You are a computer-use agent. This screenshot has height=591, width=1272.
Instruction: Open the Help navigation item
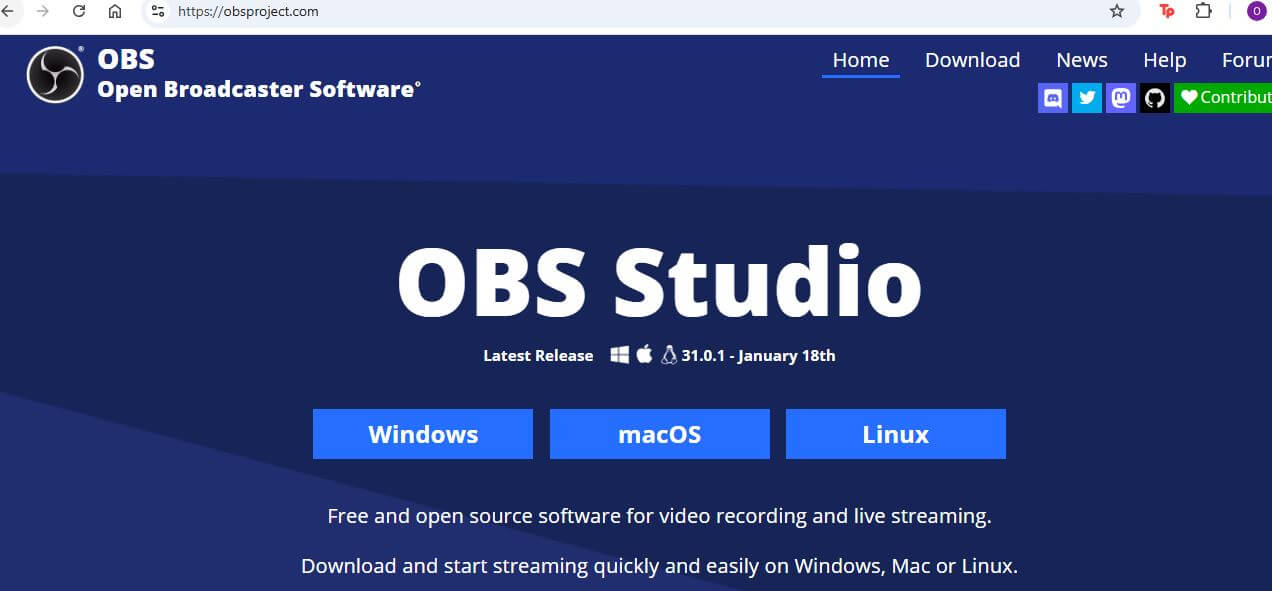pos(1165,60)
